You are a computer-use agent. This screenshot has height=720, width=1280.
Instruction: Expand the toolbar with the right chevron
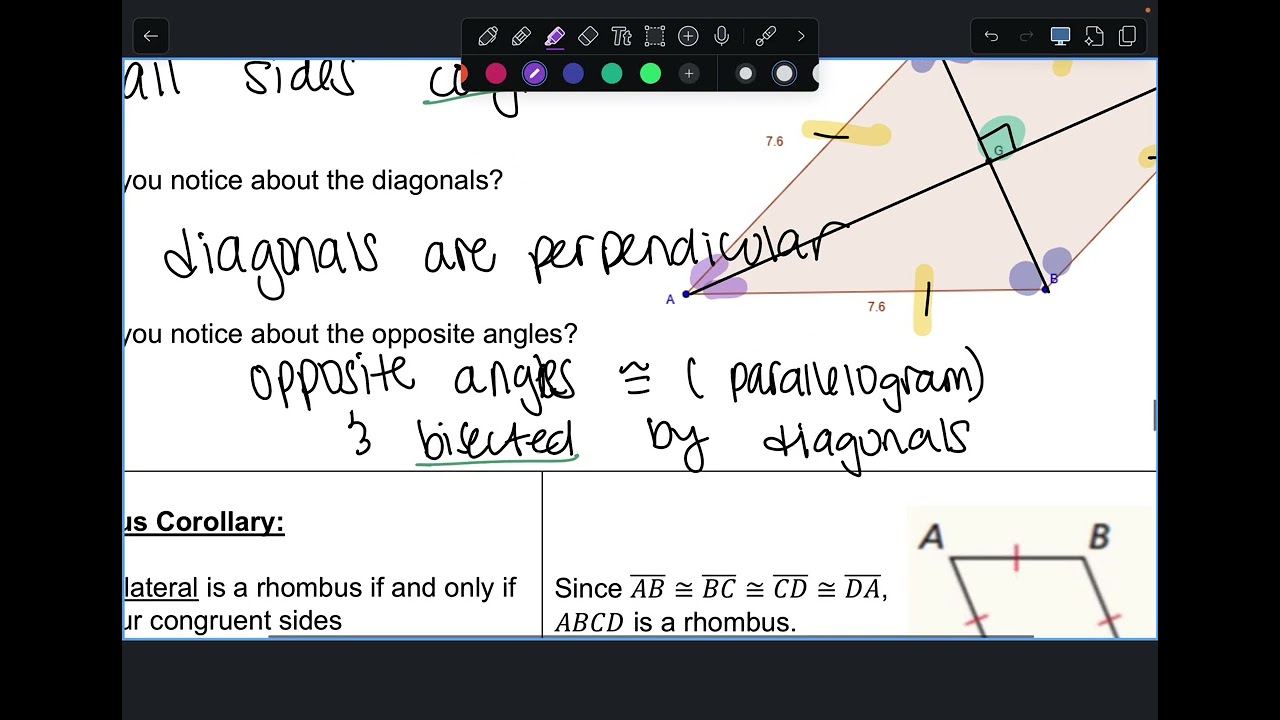pyautogui.click(x=801, y=37)
